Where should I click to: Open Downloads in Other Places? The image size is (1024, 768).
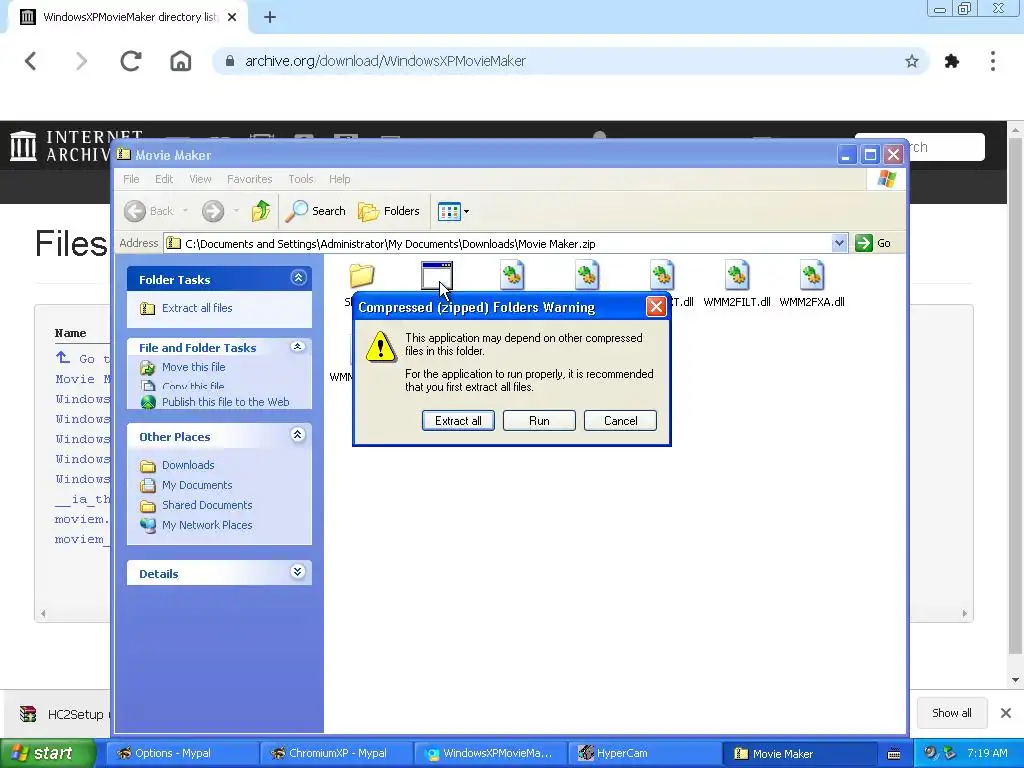pos(187,465)
